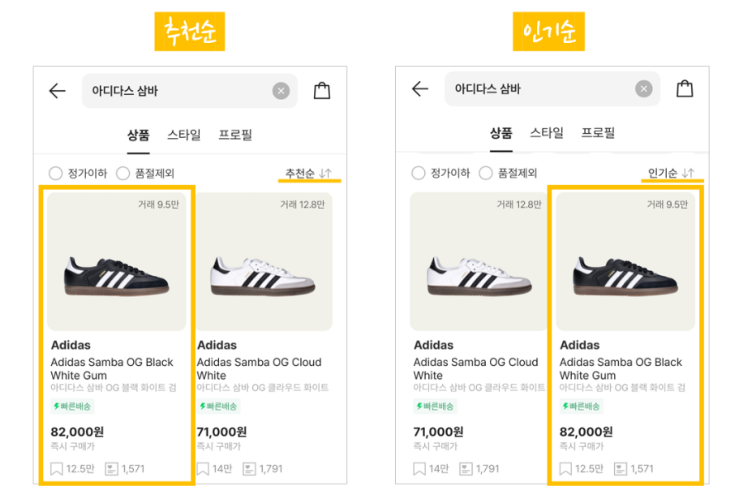Bookmark the 82,000원 shoe in left panel
The height and width of the screenshot is (499, 743).
[58, 468]
